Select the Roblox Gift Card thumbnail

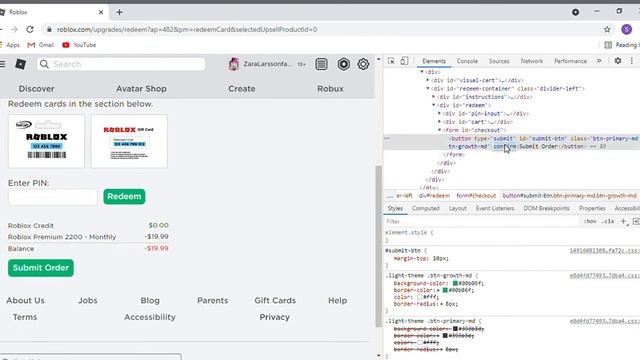(x=129, y=141)
